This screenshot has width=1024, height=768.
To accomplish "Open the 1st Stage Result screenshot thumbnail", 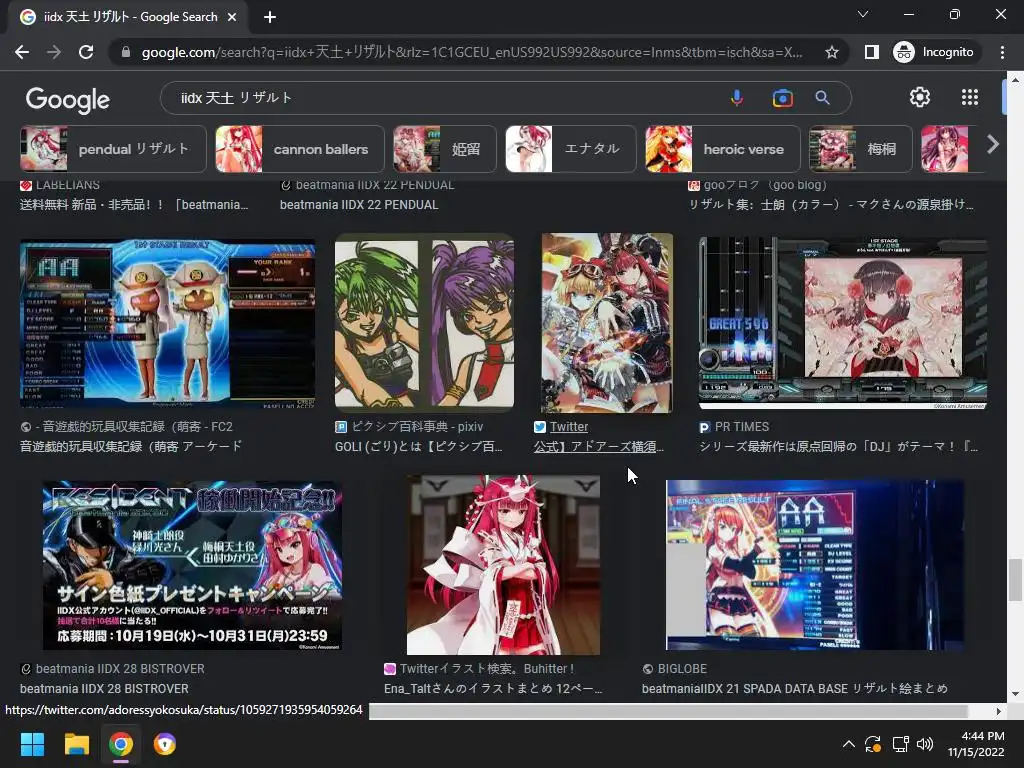I will (167, 324).
